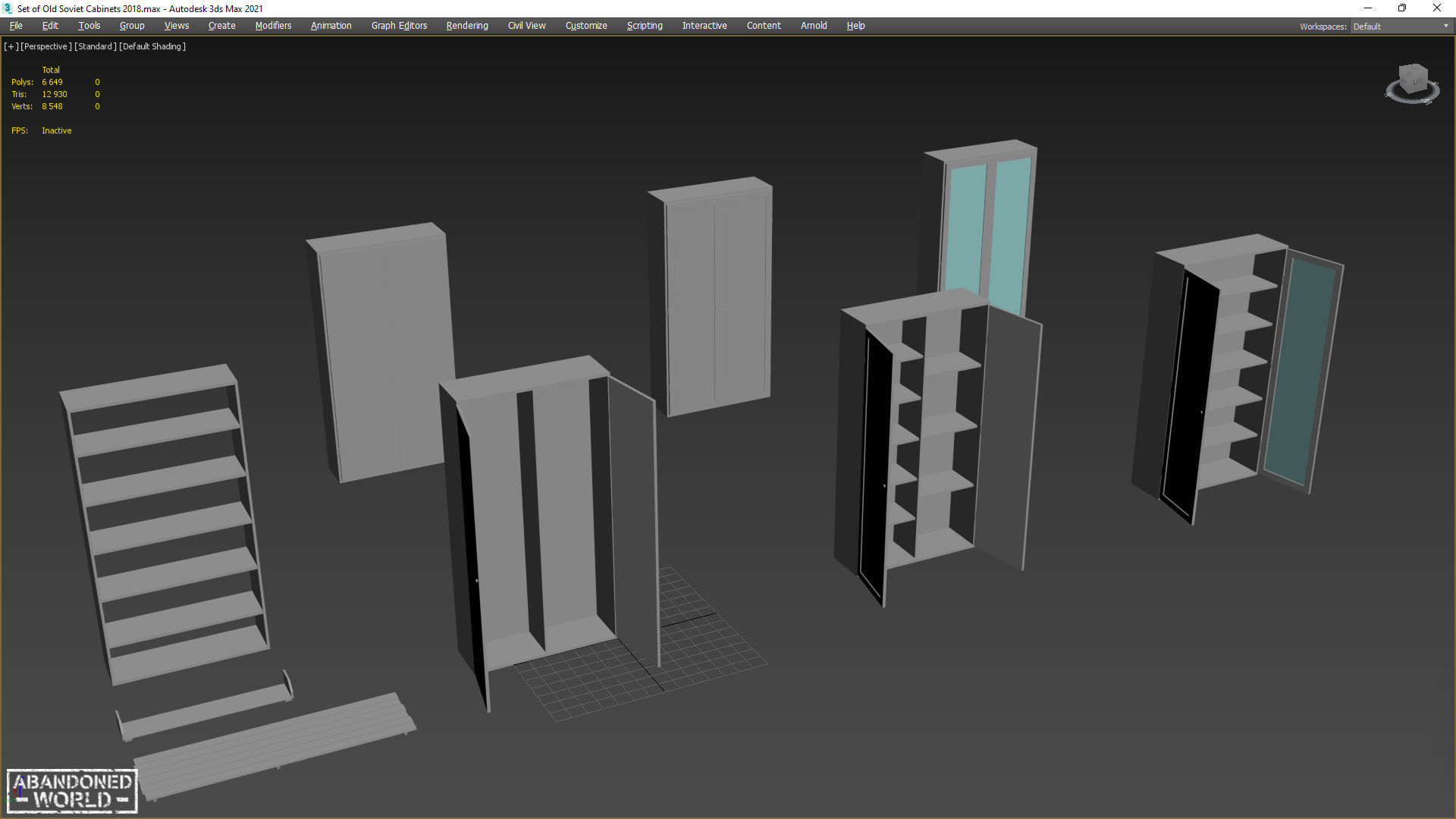Open the Modifiers menu
Image resolution: width=1456 pixels, height=819 pixels.
(273, 26)
